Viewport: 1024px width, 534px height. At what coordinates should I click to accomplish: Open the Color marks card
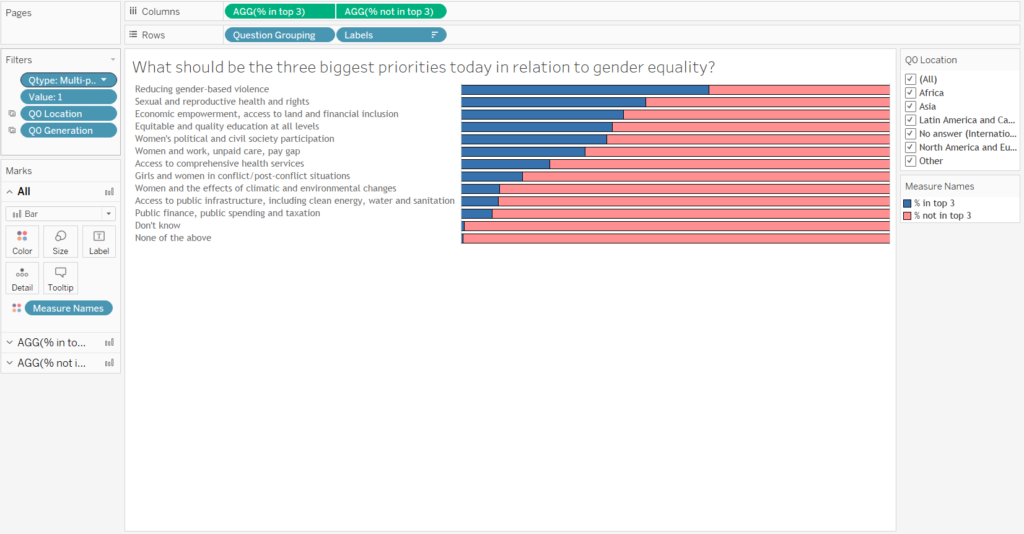click(x=22, y=240)
